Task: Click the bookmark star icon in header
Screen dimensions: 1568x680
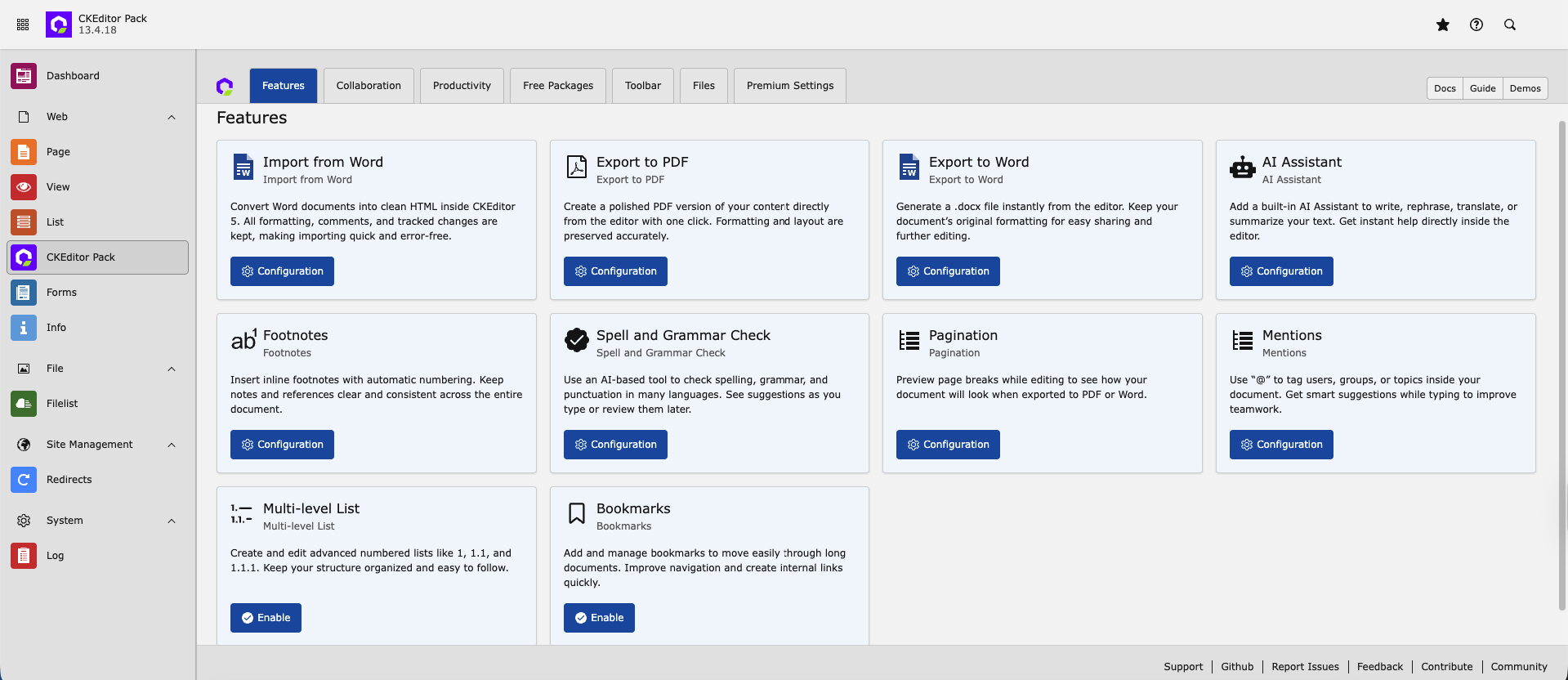Action: (x=1443, y=25)
